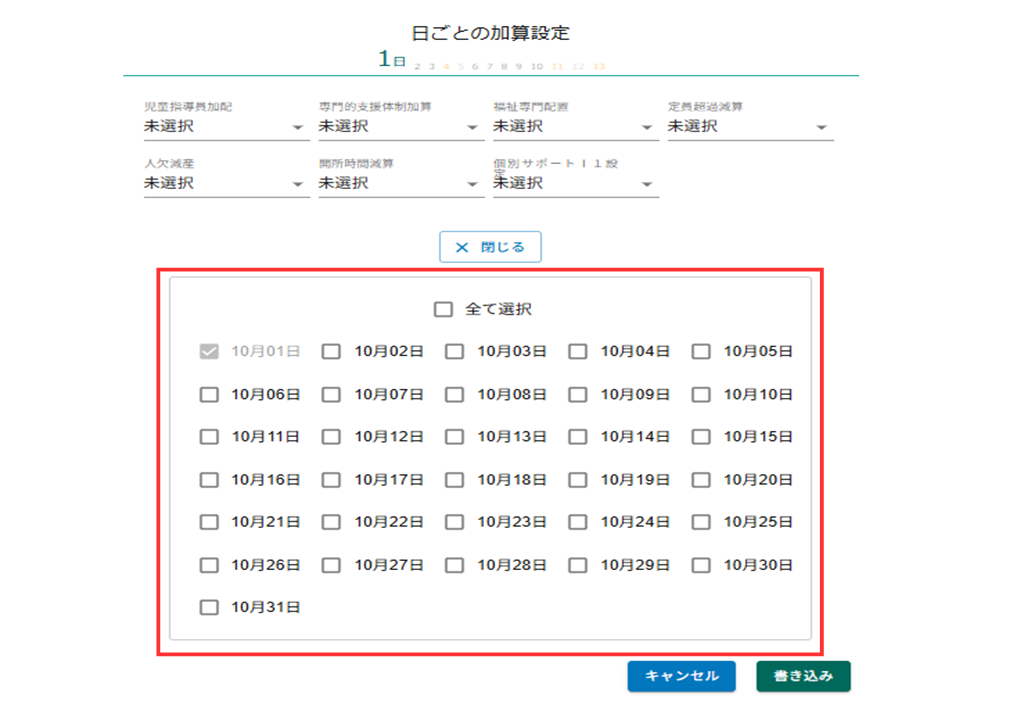The image size is (1024, 720).
Task: Tick the 10月02日 checkbox
Action: pos(331,352)
